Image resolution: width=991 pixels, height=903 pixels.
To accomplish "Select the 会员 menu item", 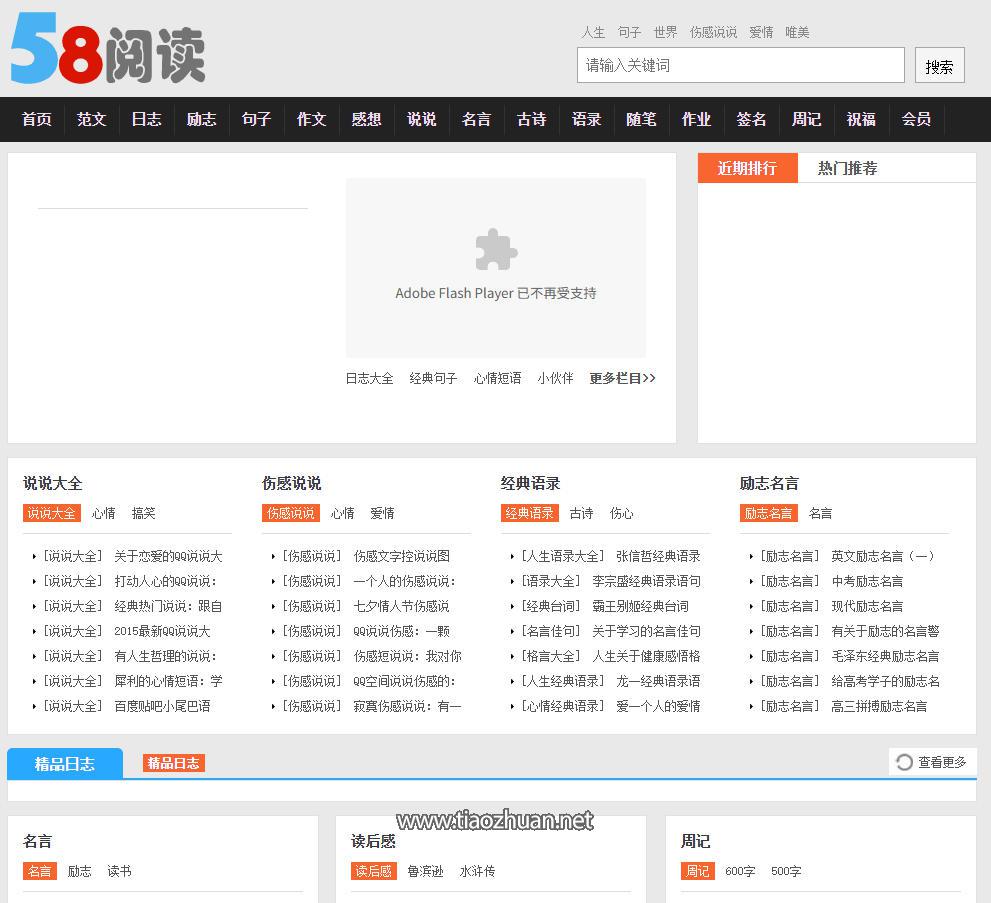I will pos(916,119).
